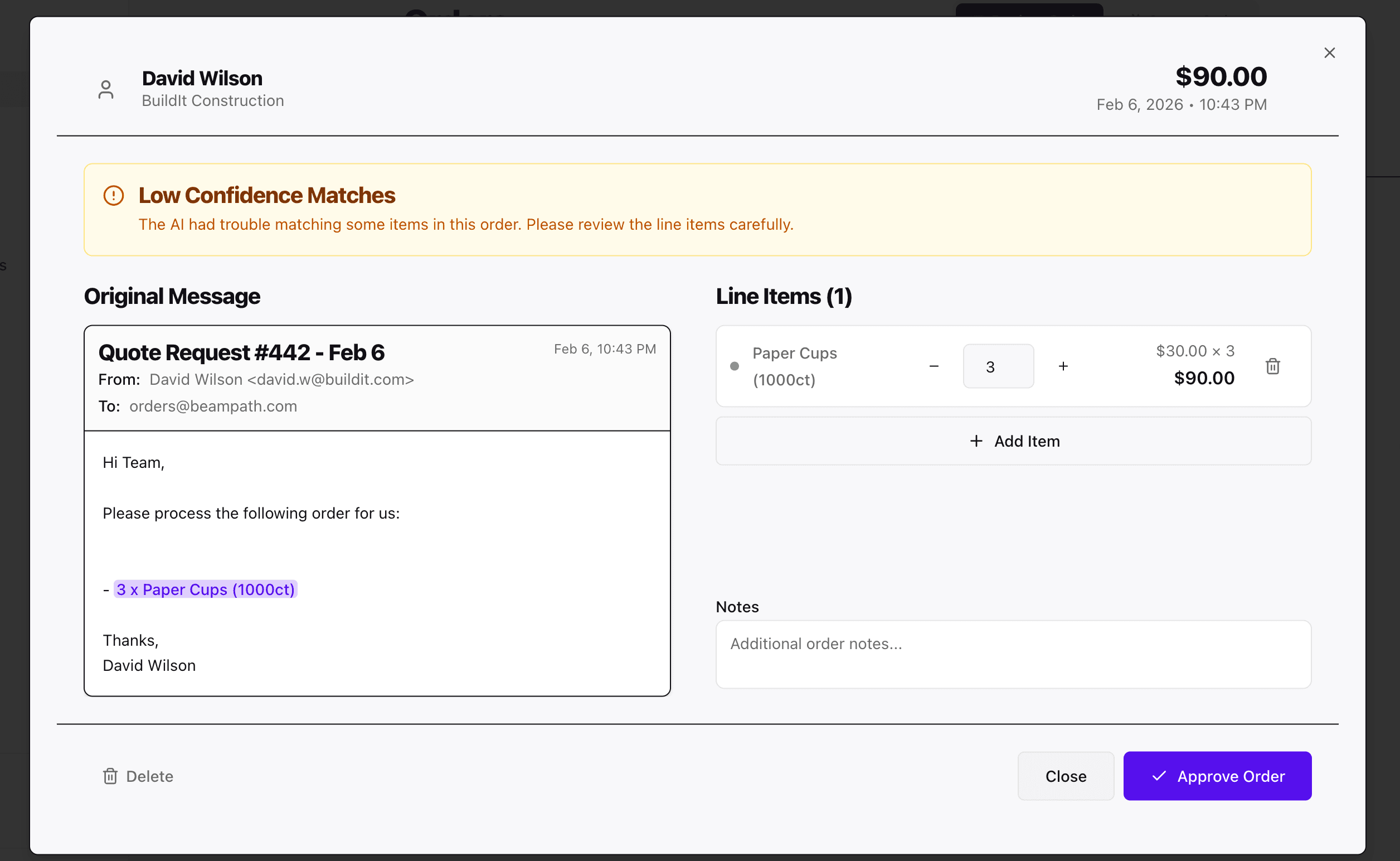Viewport: 1400px width, 861px height.
Task: Remove Paper Cups line item trash icon
Action: [x=1273, y=366]
